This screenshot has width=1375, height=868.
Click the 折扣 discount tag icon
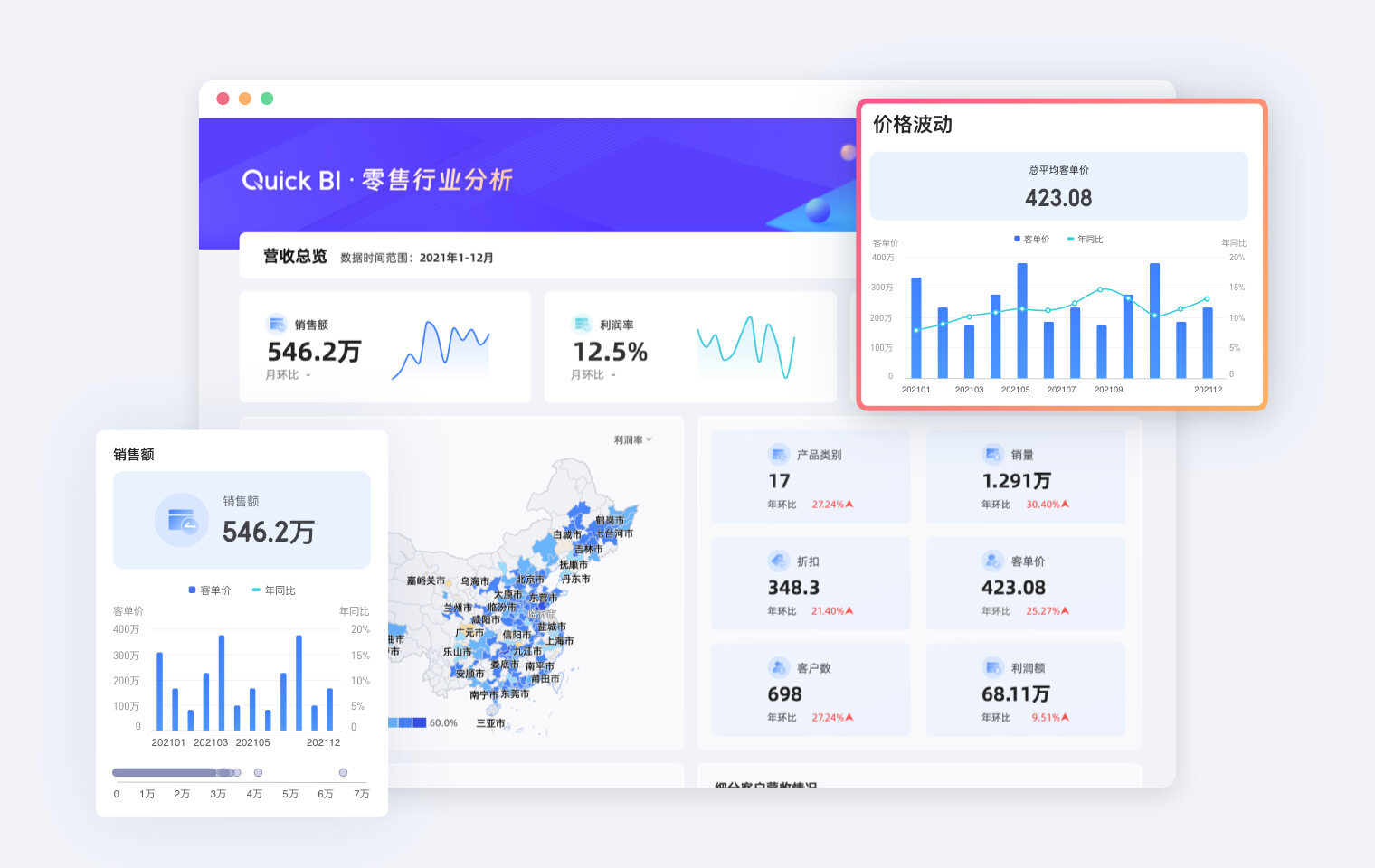tap(777, 561)
